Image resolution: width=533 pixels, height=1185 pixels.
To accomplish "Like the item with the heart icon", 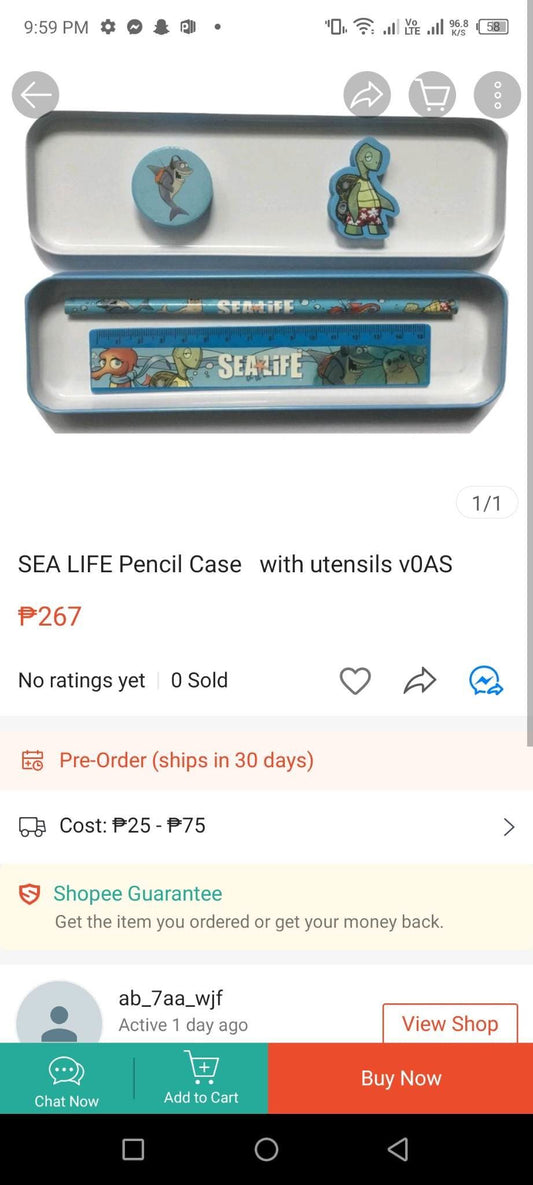I will click(x=355, y=681).
